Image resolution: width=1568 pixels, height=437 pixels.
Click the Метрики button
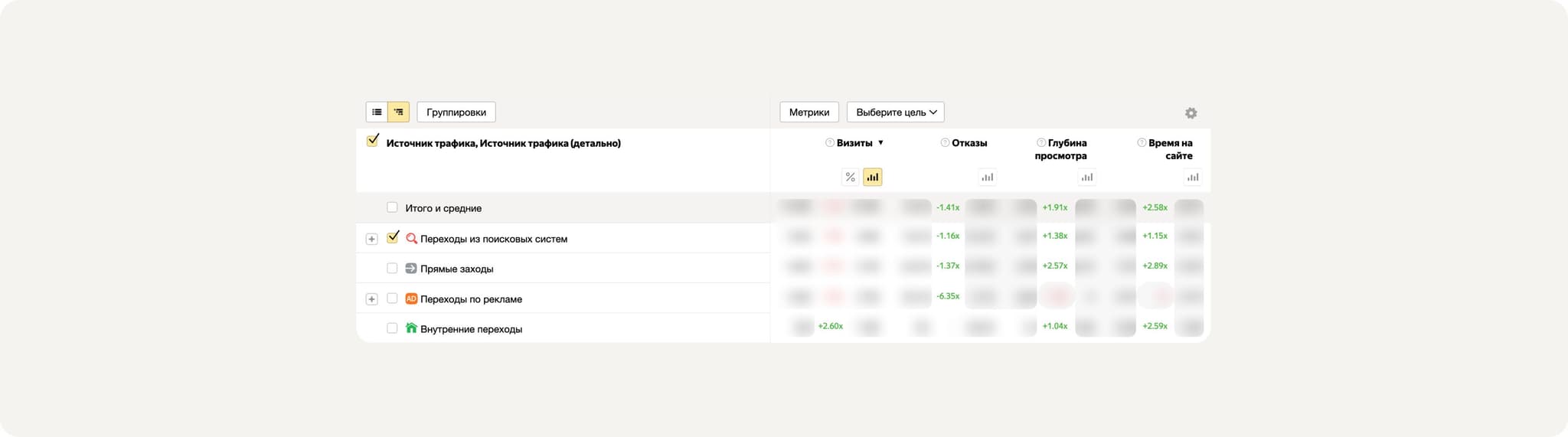(808, 113)
